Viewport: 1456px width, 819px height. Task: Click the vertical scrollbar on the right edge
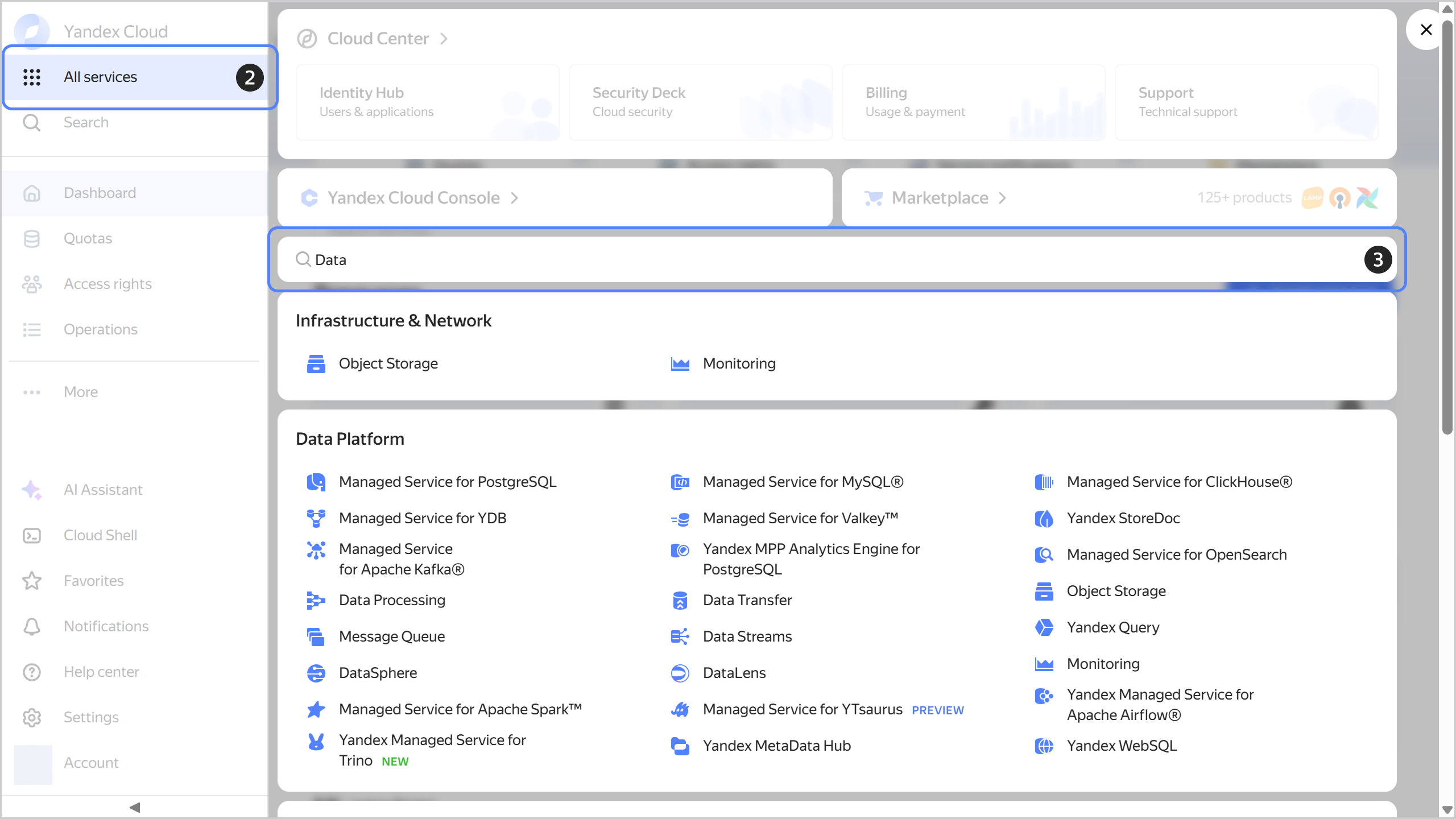click(1447, 227)
